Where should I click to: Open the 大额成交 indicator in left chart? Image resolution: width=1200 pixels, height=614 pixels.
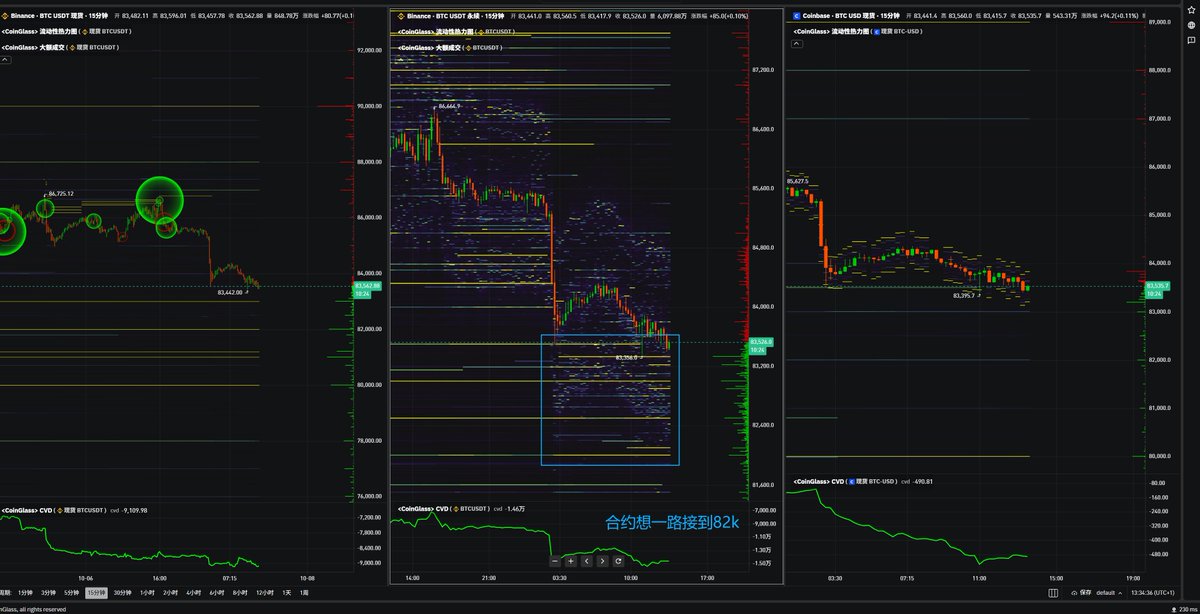point(60,46)
